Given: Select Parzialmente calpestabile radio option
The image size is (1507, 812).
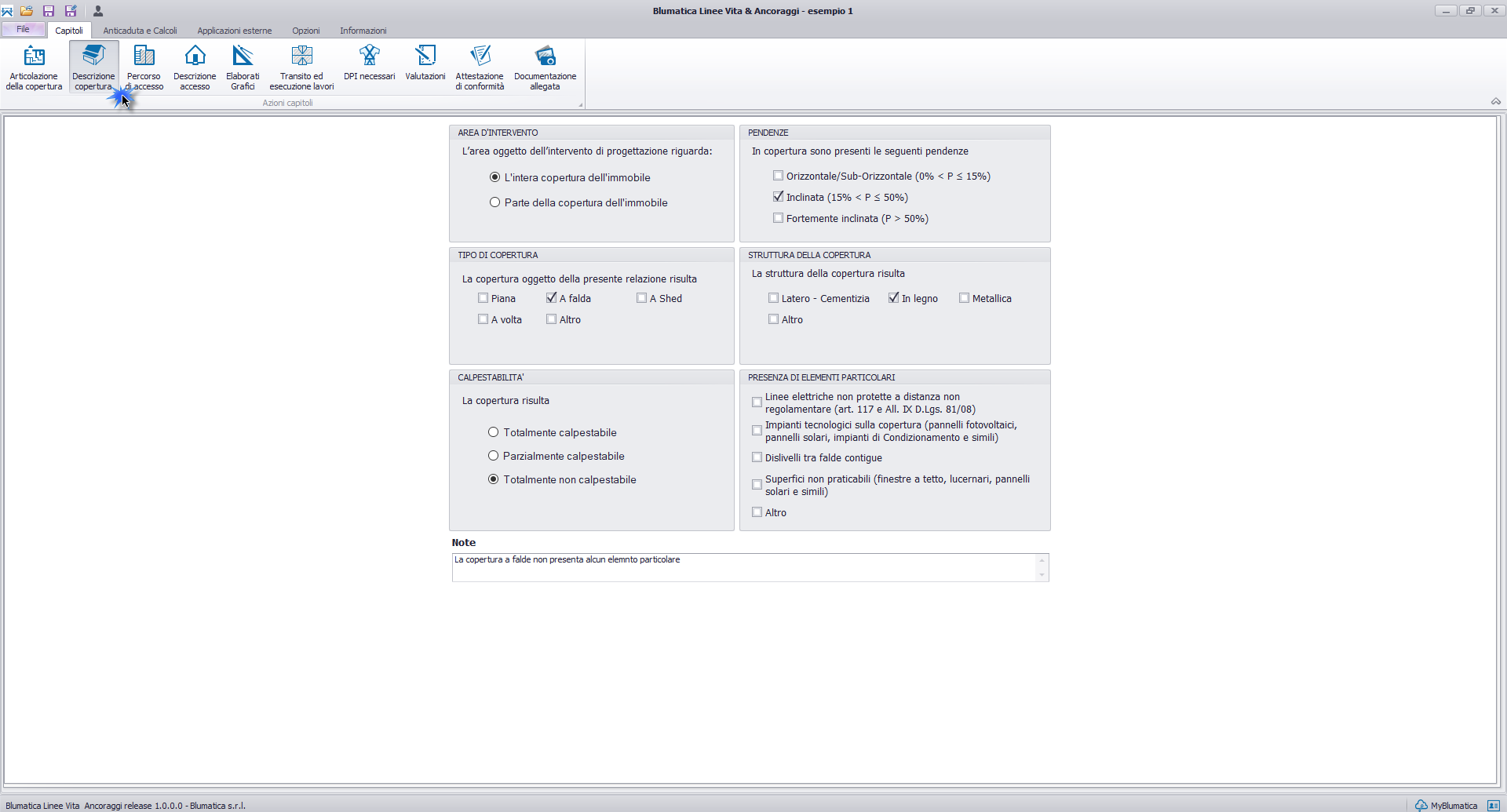Looking at the screenshot, I should pyautogui.click(x=494, y=456).
